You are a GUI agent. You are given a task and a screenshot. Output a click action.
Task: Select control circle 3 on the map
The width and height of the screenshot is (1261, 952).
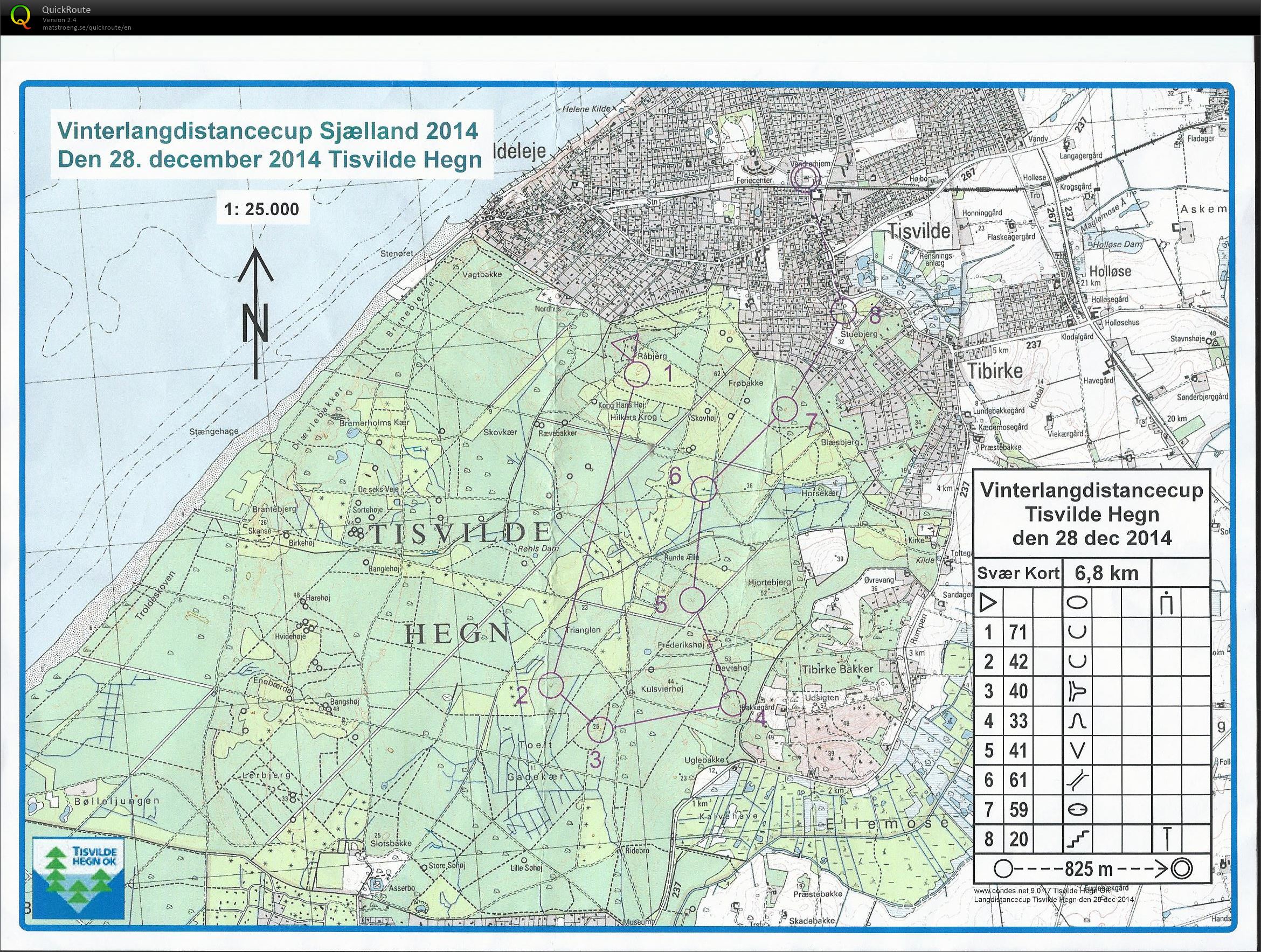[600, 728]
